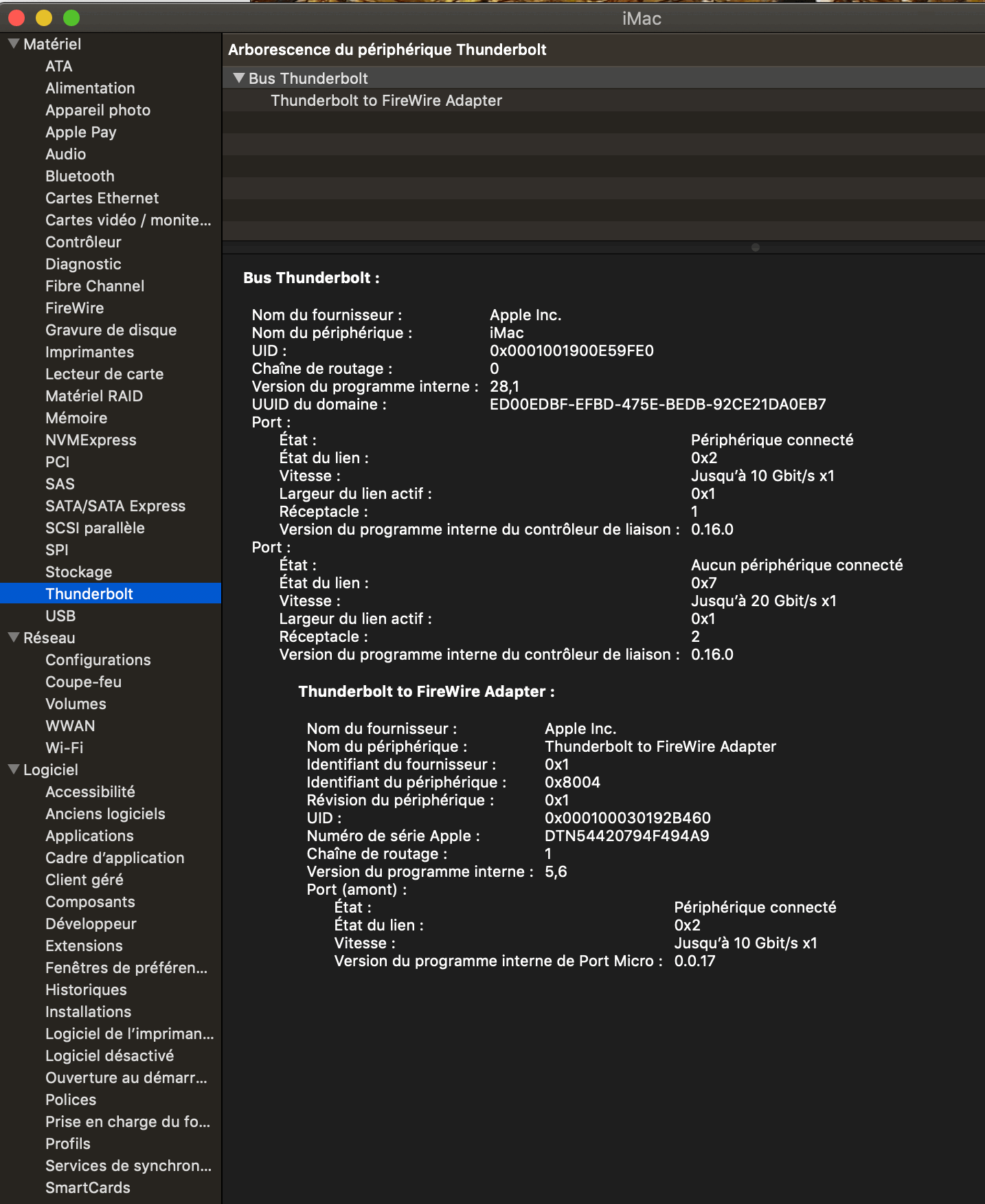Show Applications list
Screen dimensions: 985x1204
click(x=89, y=836)
